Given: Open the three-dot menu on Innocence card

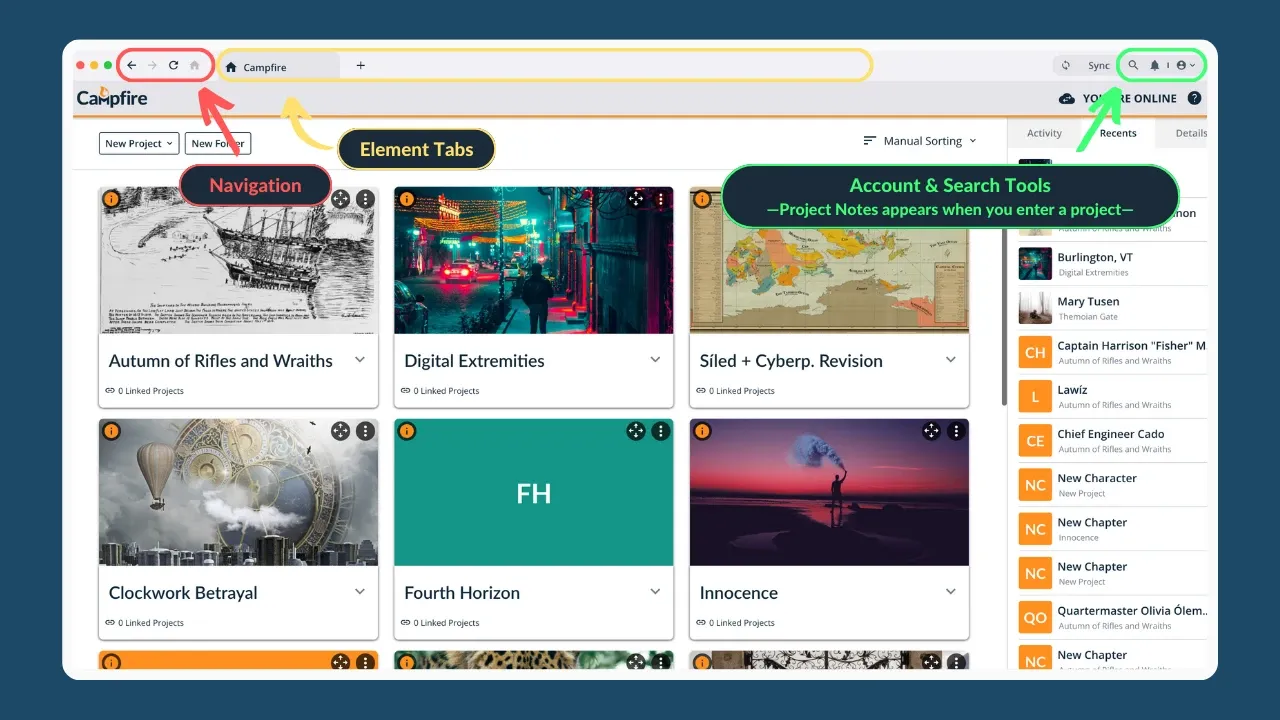Looking at the screenshot, I should pyautogui.click(x=956, y=431).
